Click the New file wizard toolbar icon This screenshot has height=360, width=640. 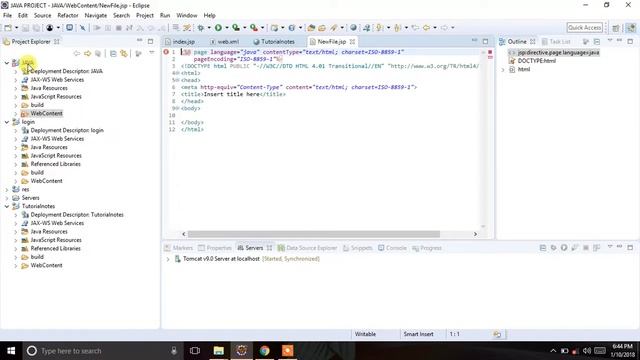[8, 28]
